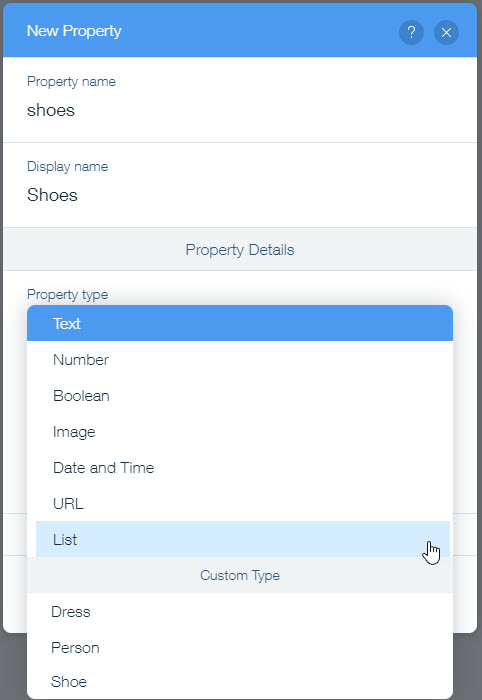Viewport: 482px width, 700px height.
Task: Click the New Property dialog title
Action: pos(74,31)
